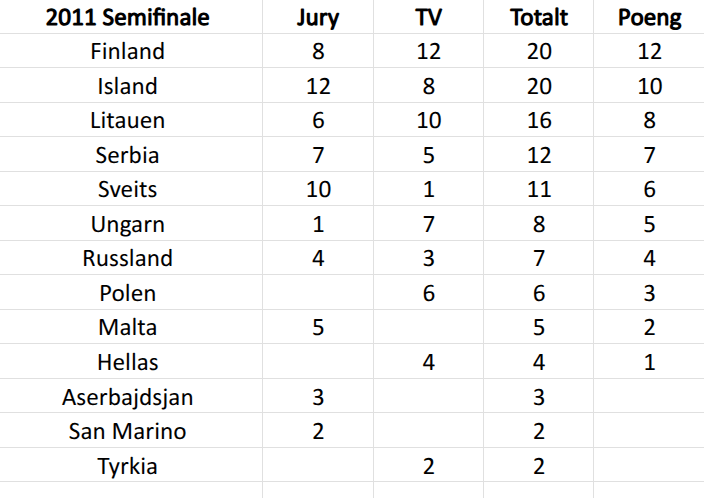Screen dimensions: 704x498
Task: Click the Totalt column header cell
Action: coord(539,16)
